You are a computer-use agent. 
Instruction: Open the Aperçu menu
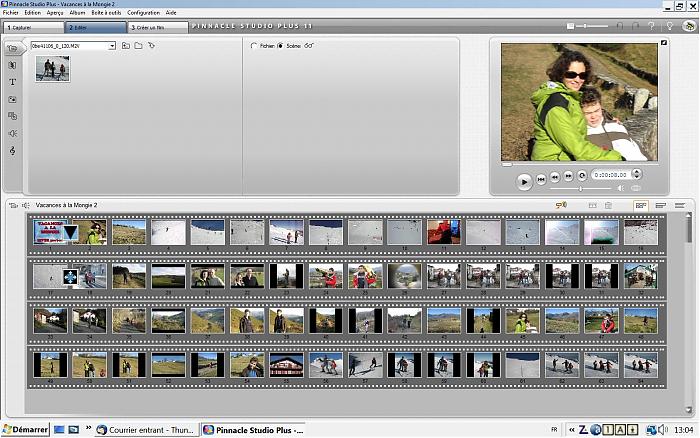pos(55,13)
